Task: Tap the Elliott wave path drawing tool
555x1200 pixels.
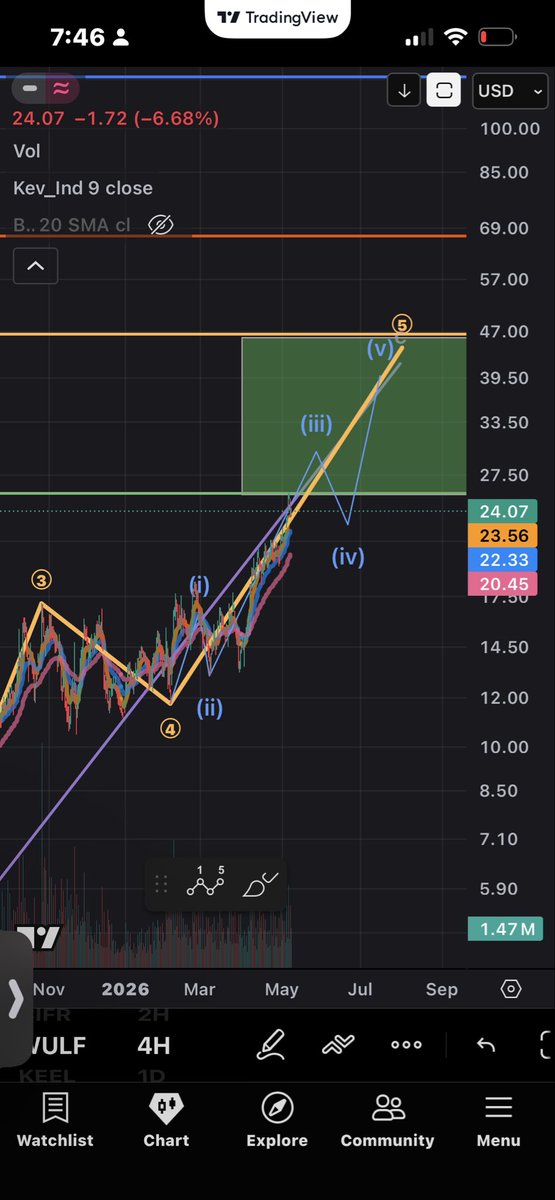Action: (x=206, y=884)
